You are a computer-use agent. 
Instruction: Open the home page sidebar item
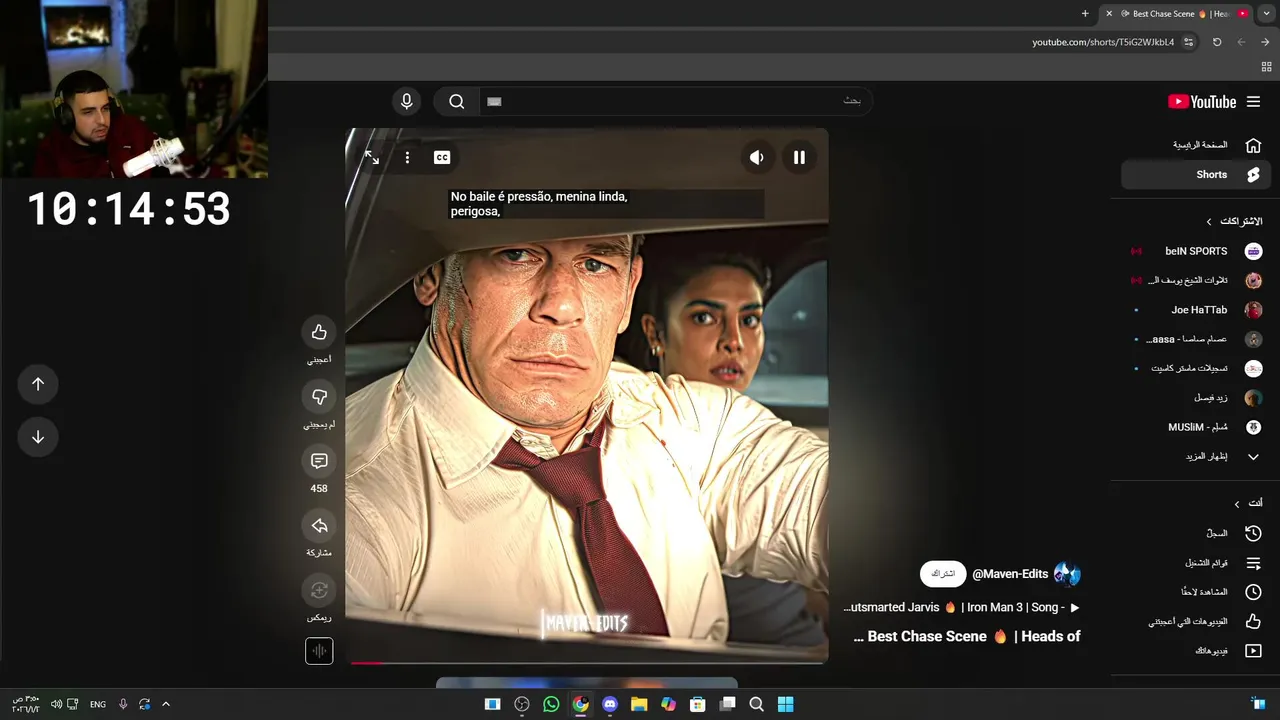pos(1195,145)
